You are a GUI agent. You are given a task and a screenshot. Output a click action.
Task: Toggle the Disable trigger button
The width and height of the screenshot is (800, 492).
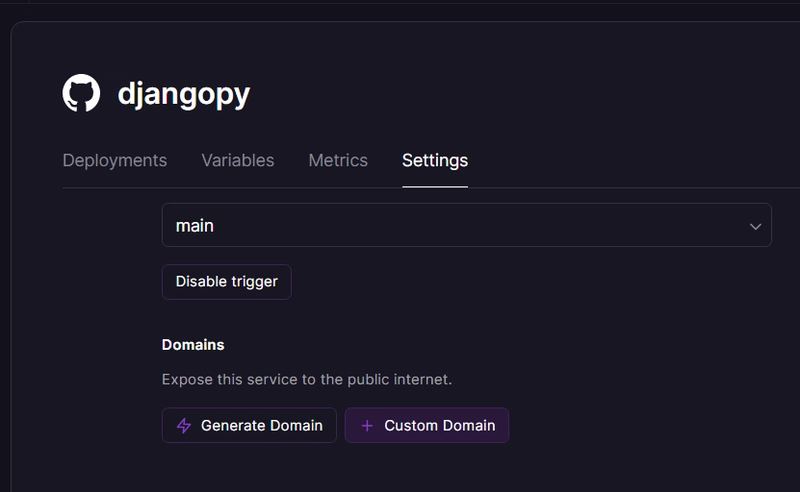coord(227,282)
